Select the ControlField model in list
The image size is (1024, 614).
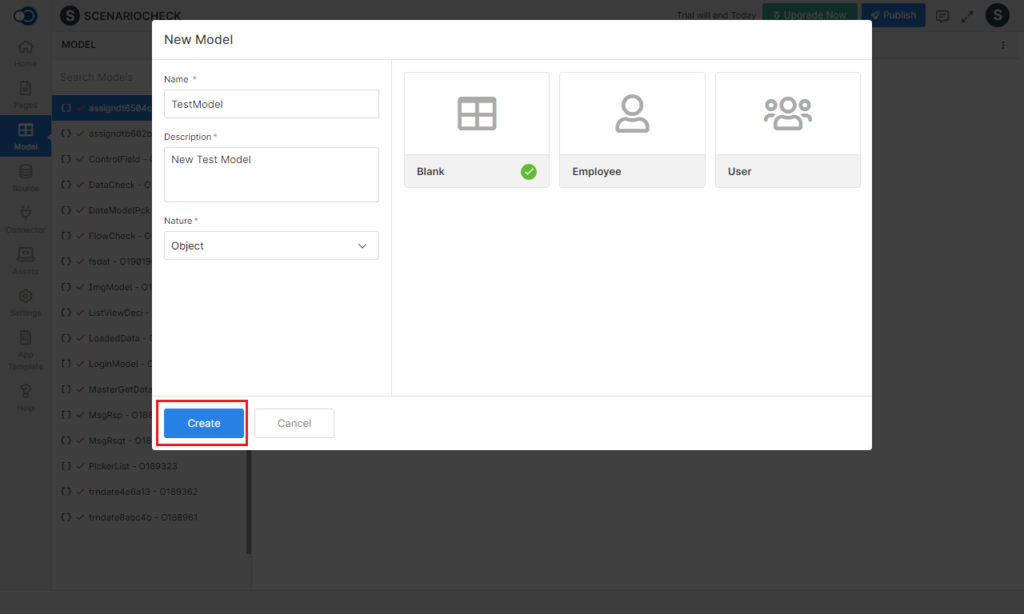(x=103, y=159)
